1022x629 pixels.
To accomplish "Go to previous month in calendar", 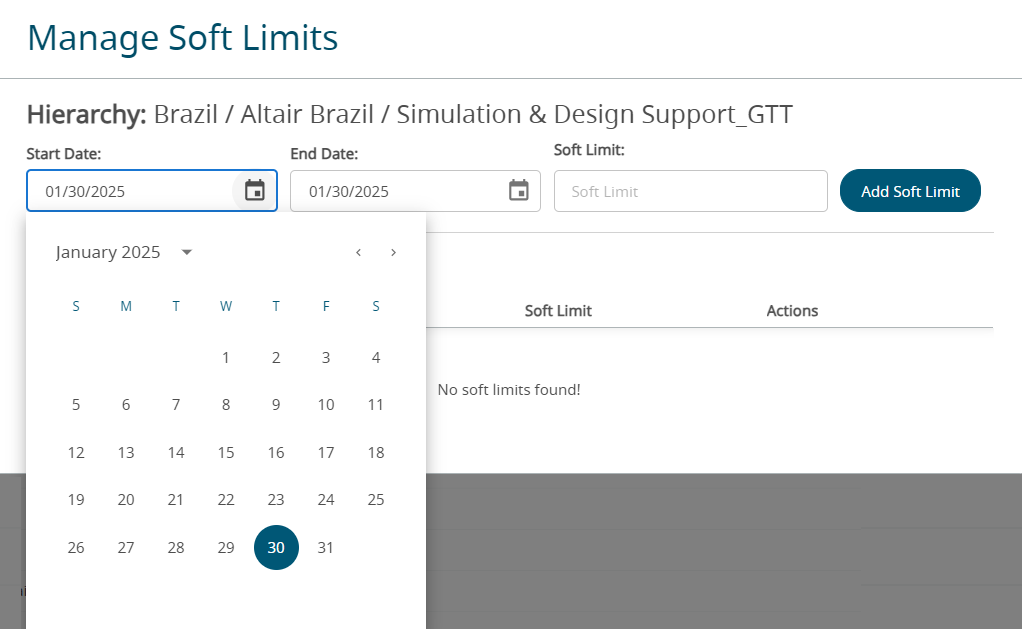I will click(358, 252).
